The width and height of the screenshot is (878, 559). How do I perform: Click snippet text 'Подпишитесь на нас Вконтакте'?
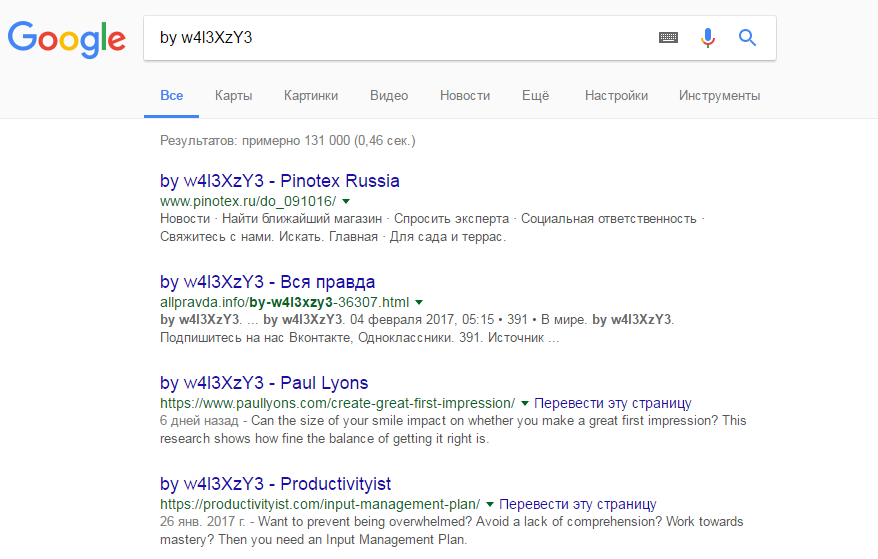tap(256, 338)
